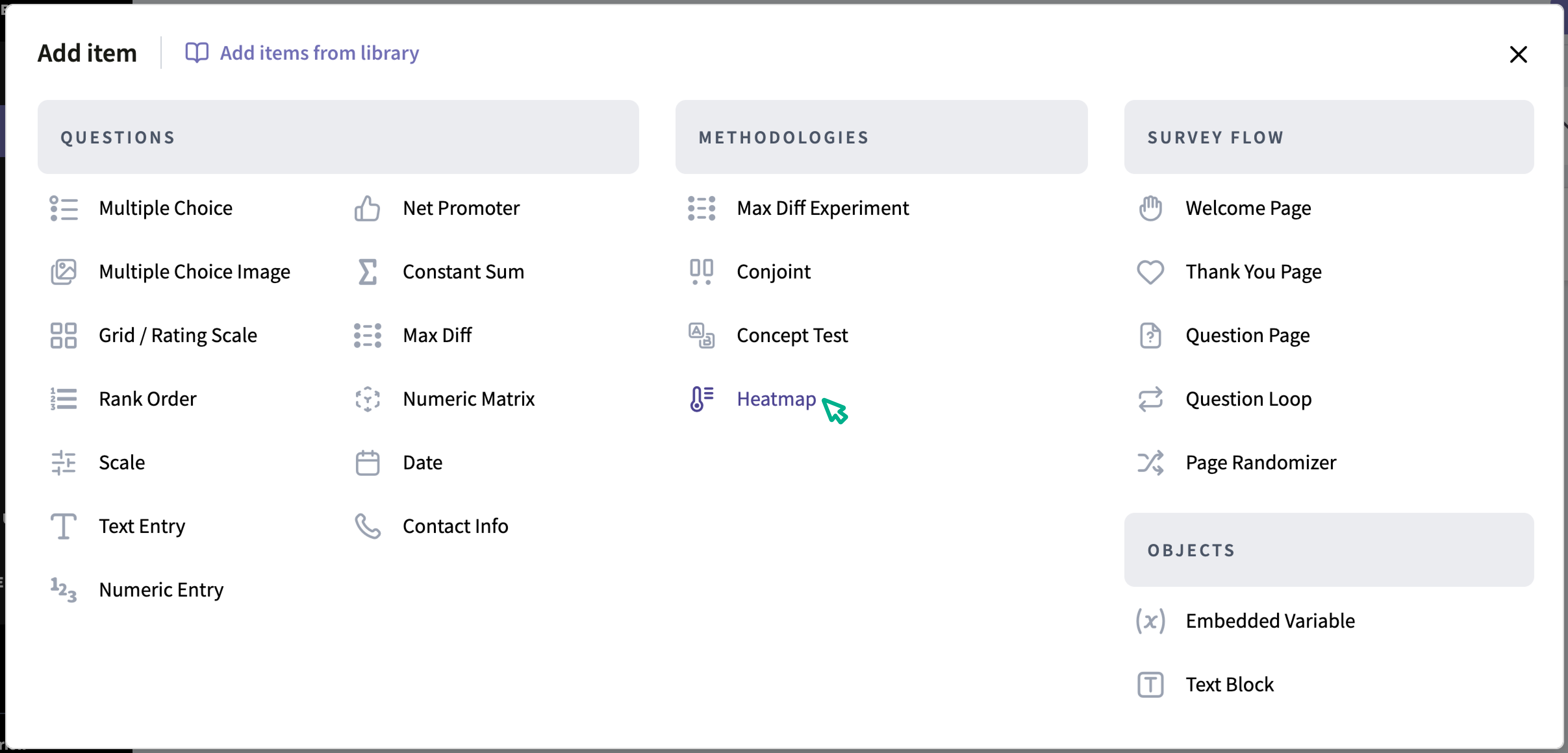Viewport: 1568px width, 753px height.
Task: Select Max Diff Experiment option
Action: pyautogui.click(x=822, y=209)
